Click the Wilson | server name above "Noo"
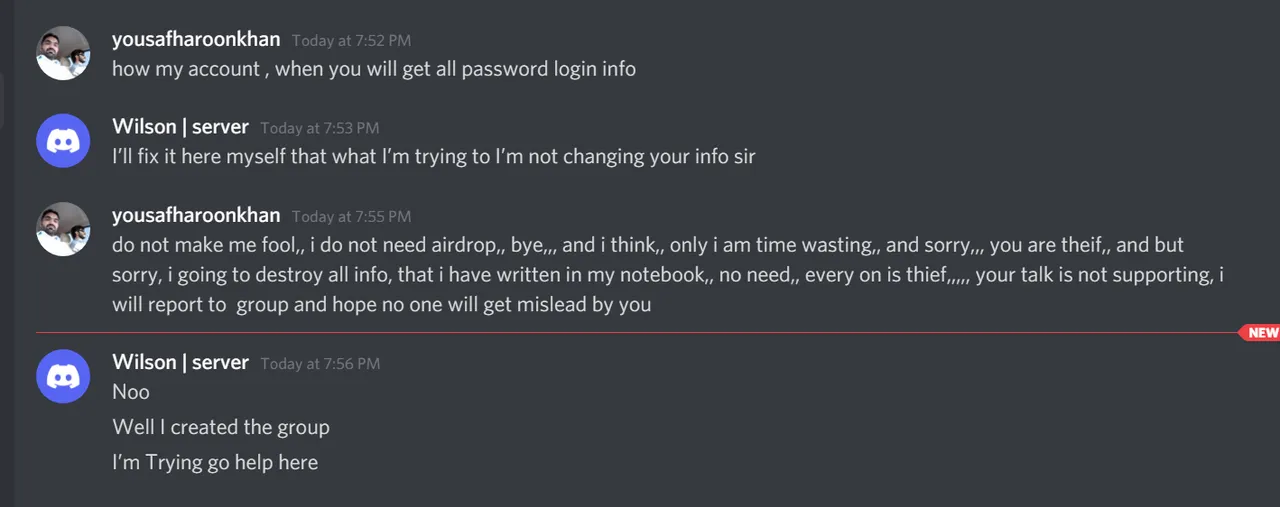This screenshot has height=507, width=1280. (180, 362)
